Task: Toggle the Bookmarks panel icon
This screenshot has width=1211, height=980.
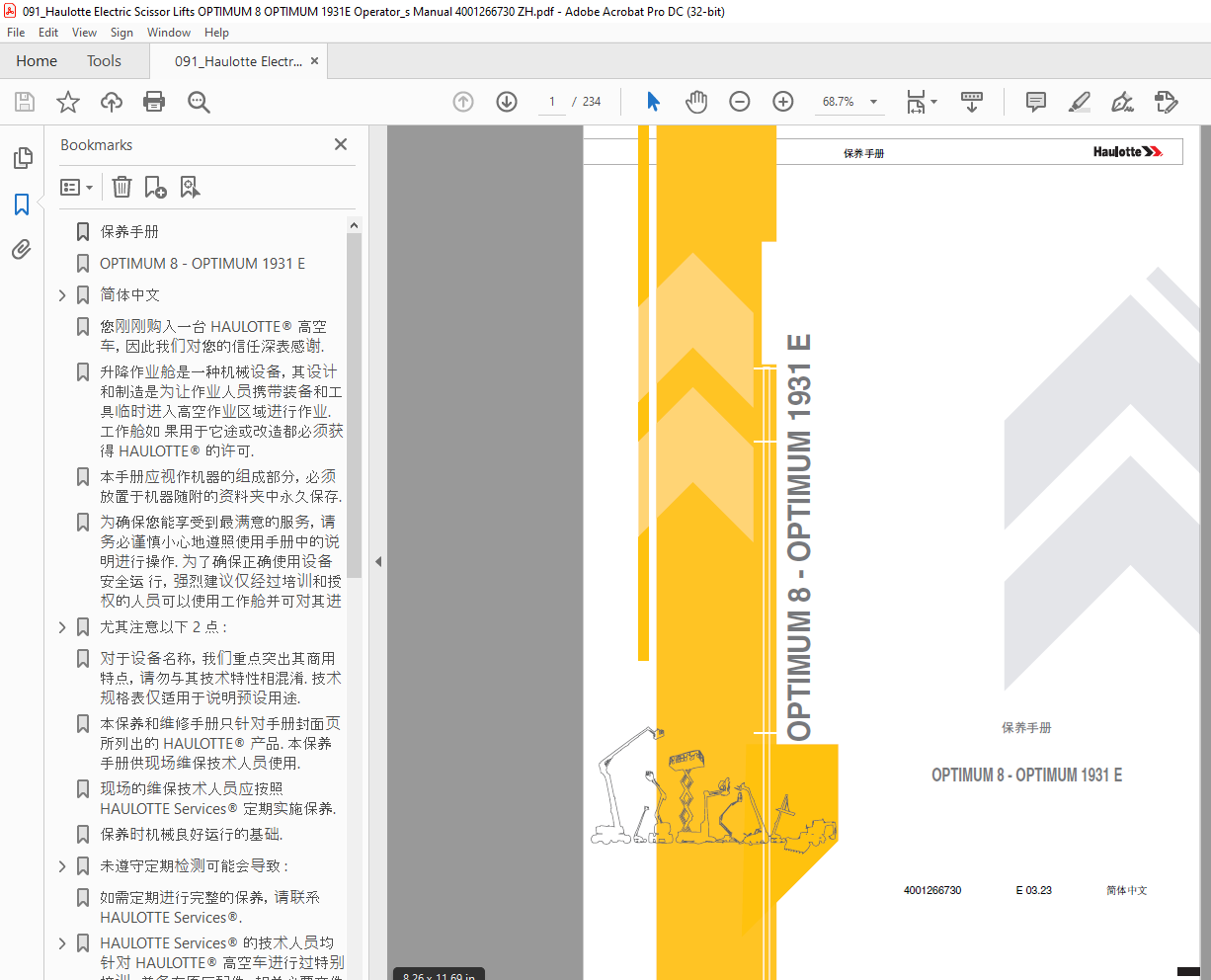Action: 22,204
